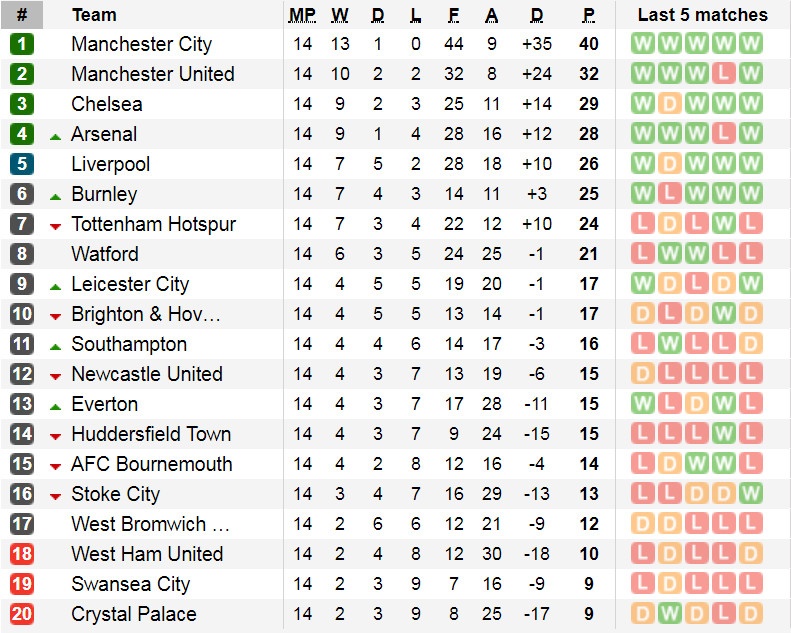Click the red down arrow beside Stoke City
Viewport: 791px width, 633px height.
55,495
